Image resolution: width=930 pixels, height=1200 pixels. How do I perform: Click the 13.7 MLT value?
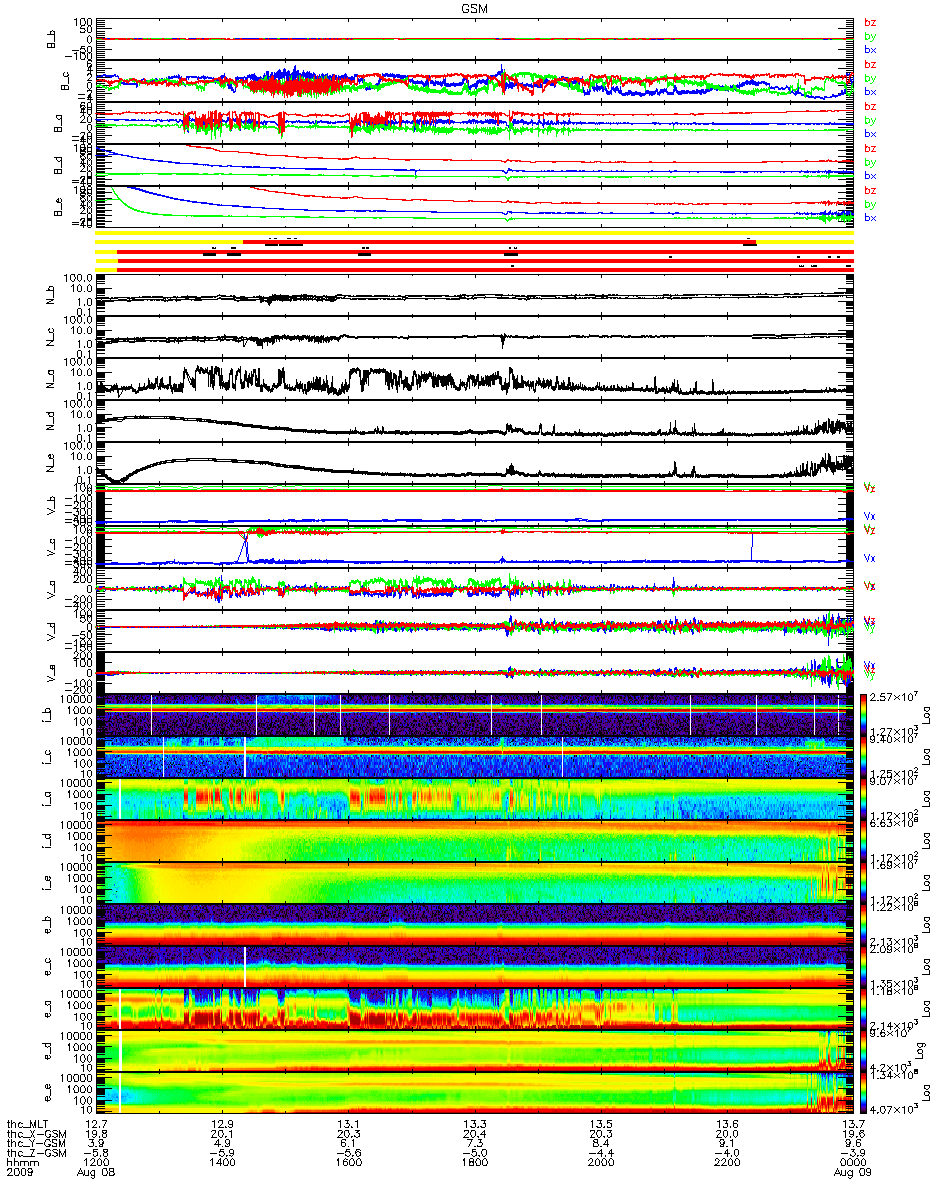[852, 1125]
